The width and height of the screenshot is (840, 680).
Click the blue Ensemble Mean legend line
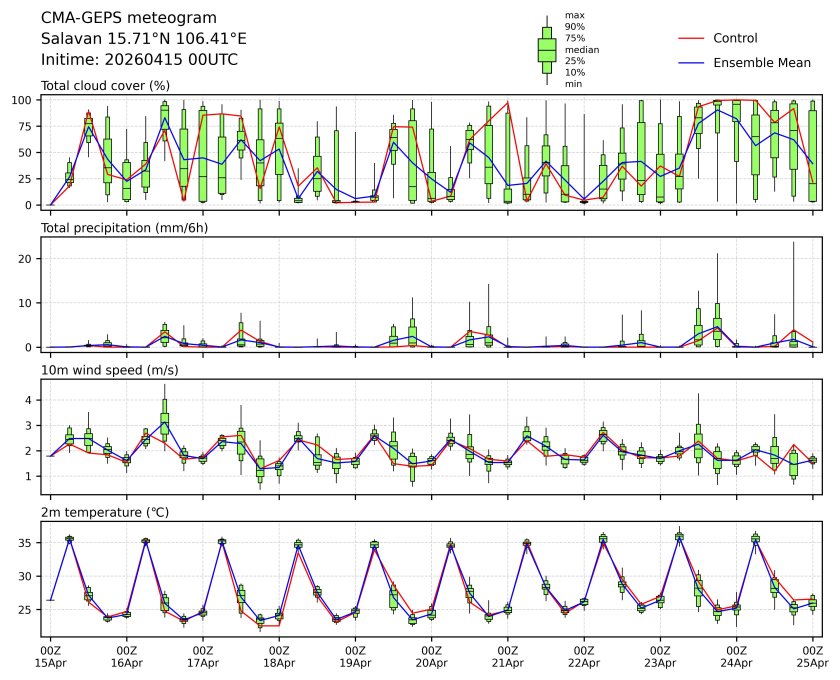[x=693, y=63]
